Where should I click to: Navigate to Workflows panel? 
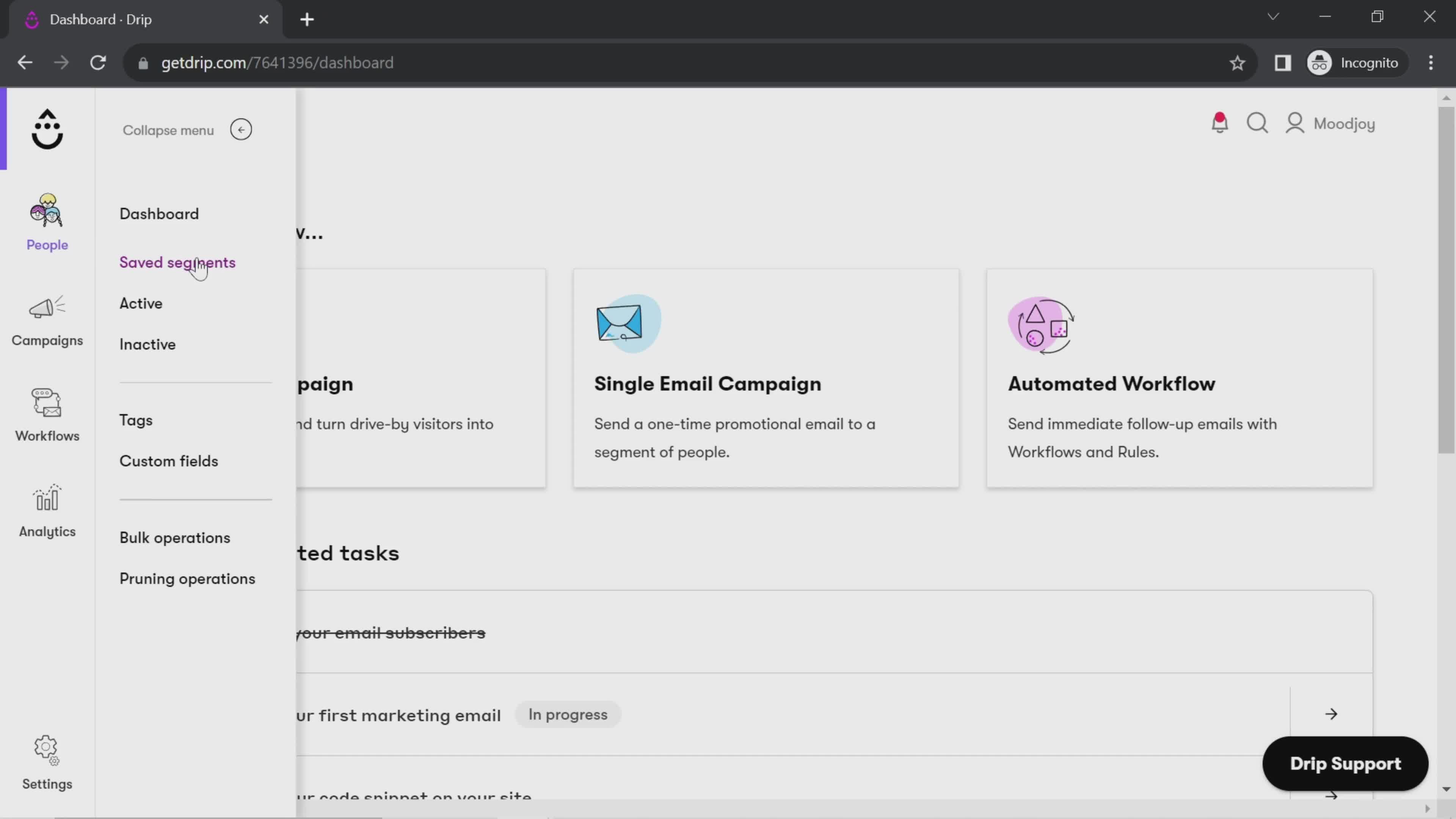[47, 413]
